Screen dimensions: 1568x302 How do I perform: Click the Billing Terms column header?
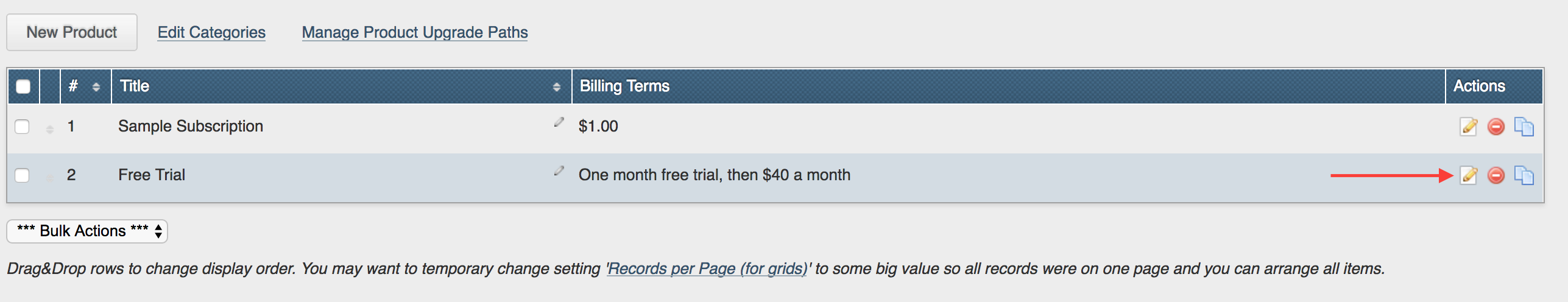tap(624, 86)
